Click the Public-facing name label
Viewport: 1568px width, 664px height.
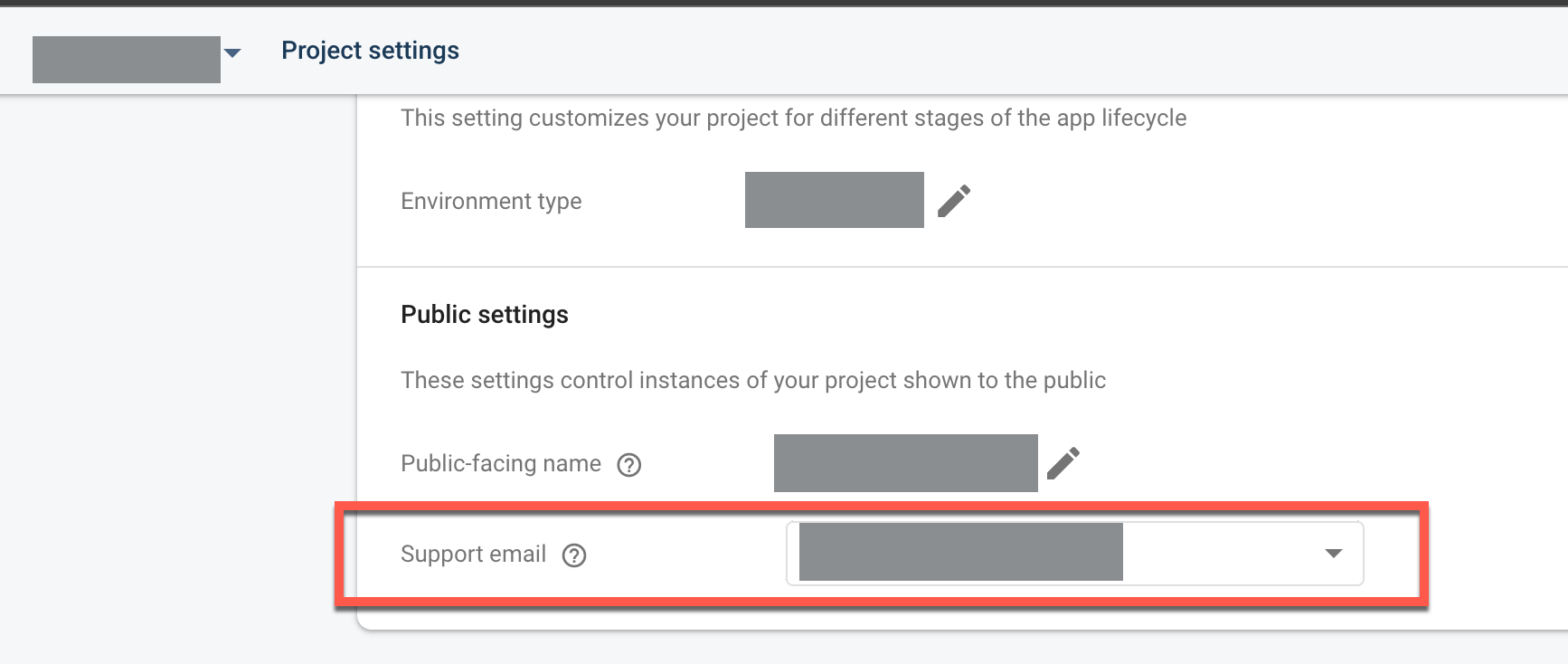tap(500, 463)
